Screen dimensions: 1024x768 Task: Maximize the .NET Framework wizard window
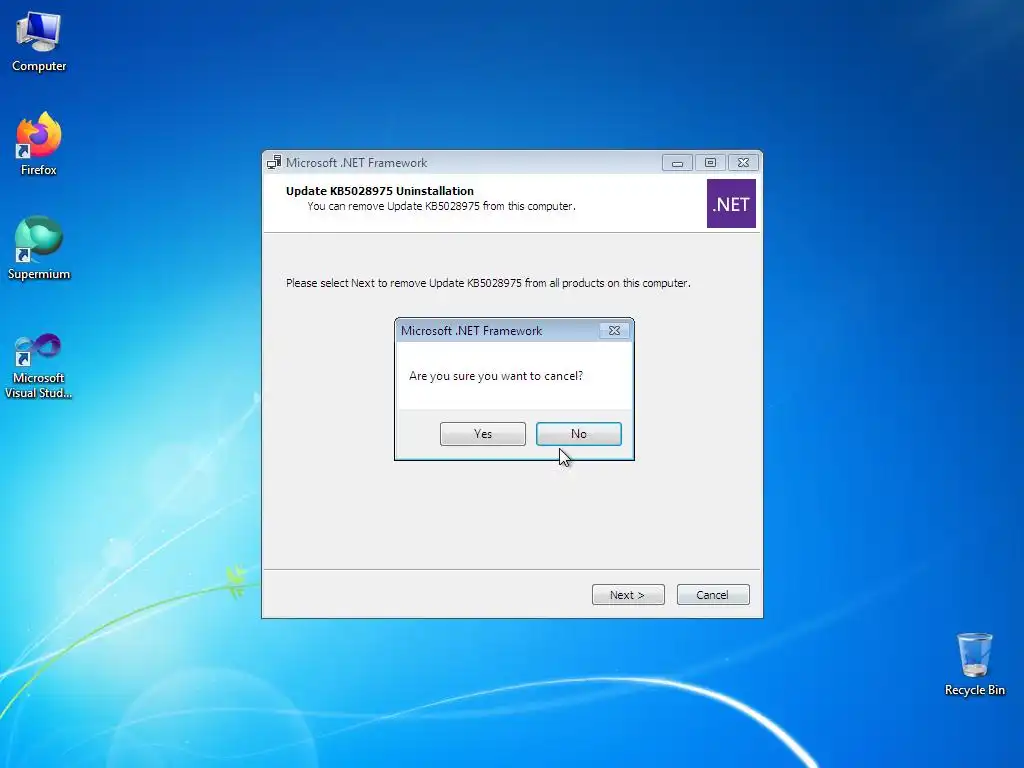click(x=710, y=163)
